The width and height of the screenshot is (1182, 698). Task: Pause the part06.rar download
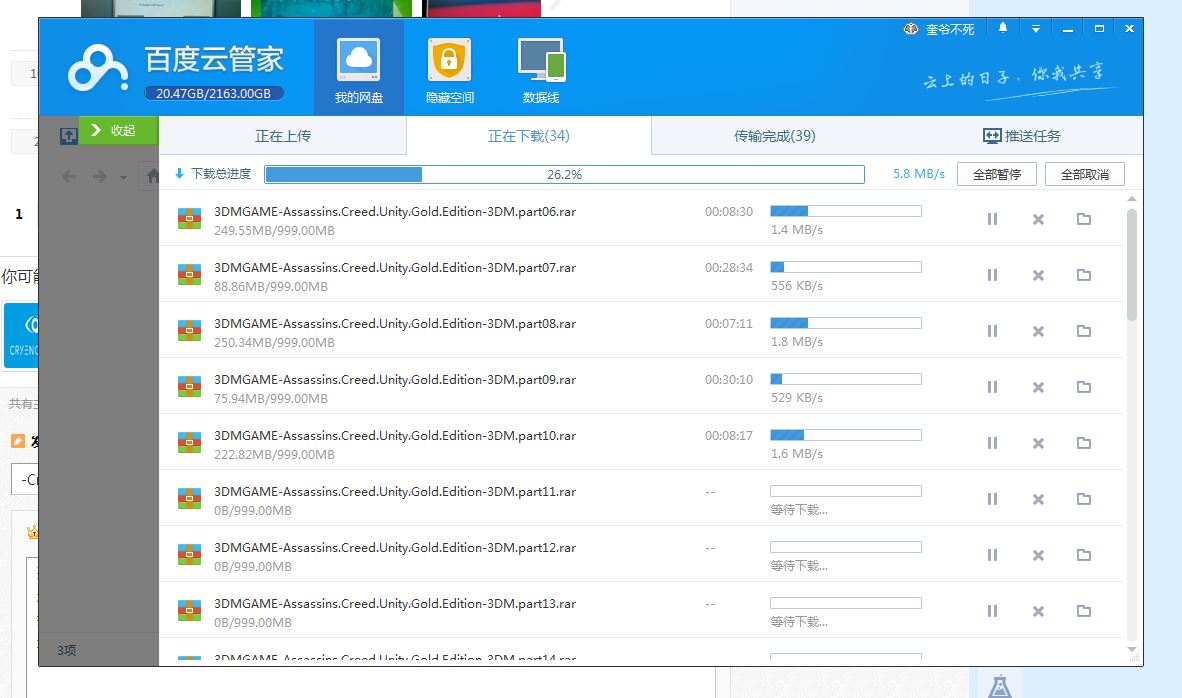click(992, 219)
